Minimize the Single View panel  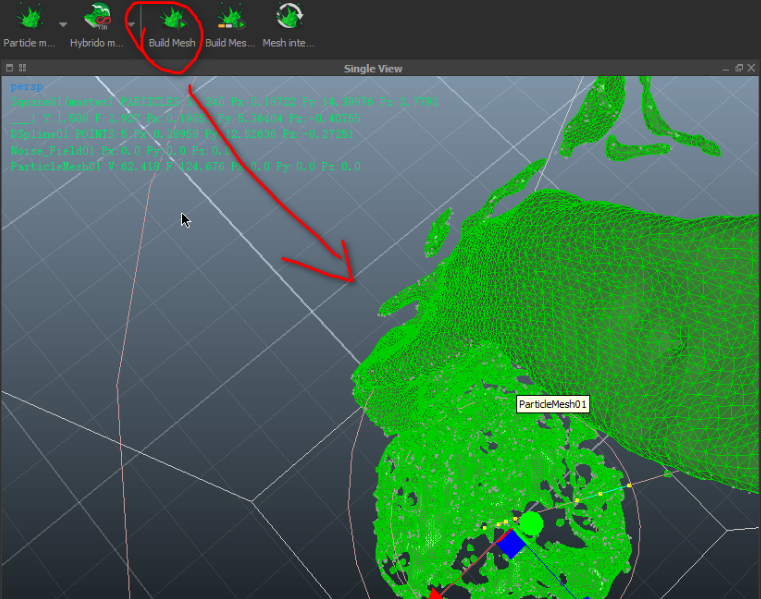click(x=726, y=68)
